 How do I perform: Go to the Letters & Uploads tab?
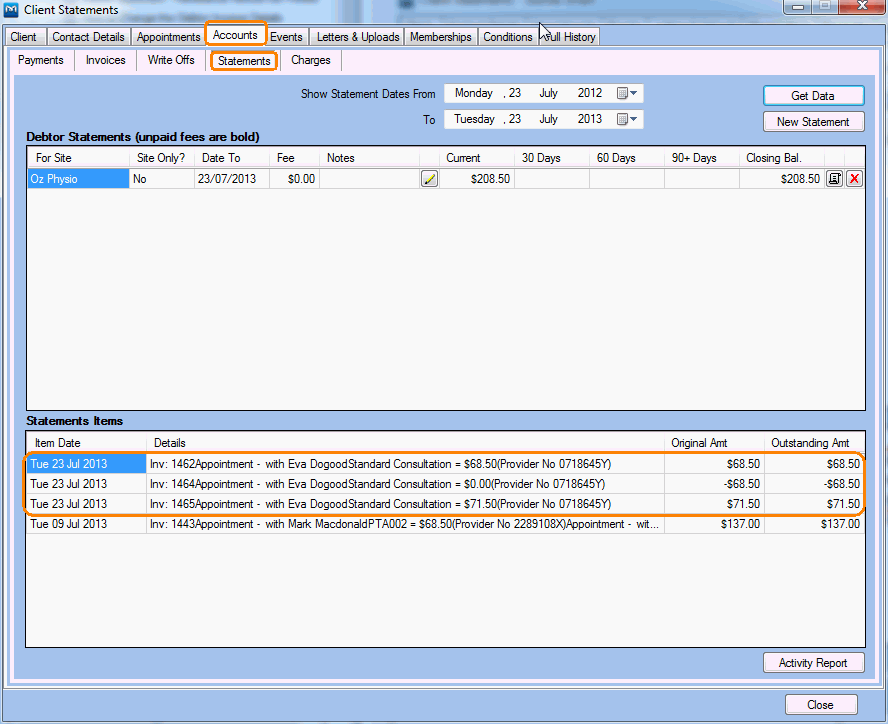pos(355,36)
